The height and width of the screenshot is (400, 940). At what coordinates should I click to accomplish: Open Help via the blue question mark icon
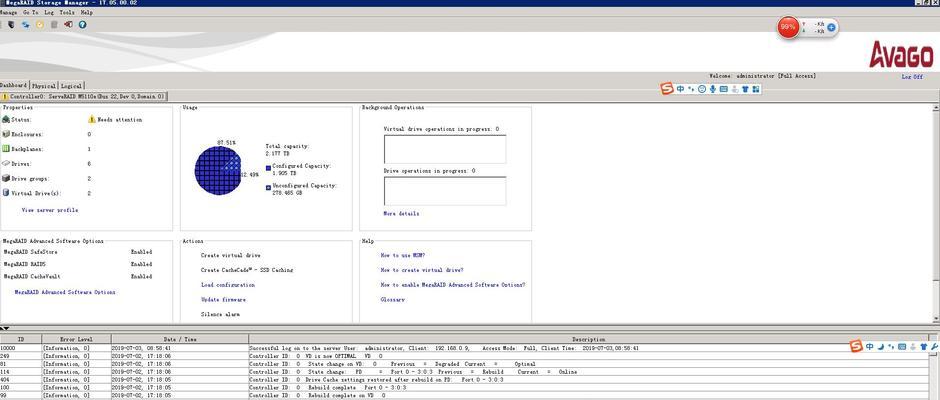pos(82,25)
